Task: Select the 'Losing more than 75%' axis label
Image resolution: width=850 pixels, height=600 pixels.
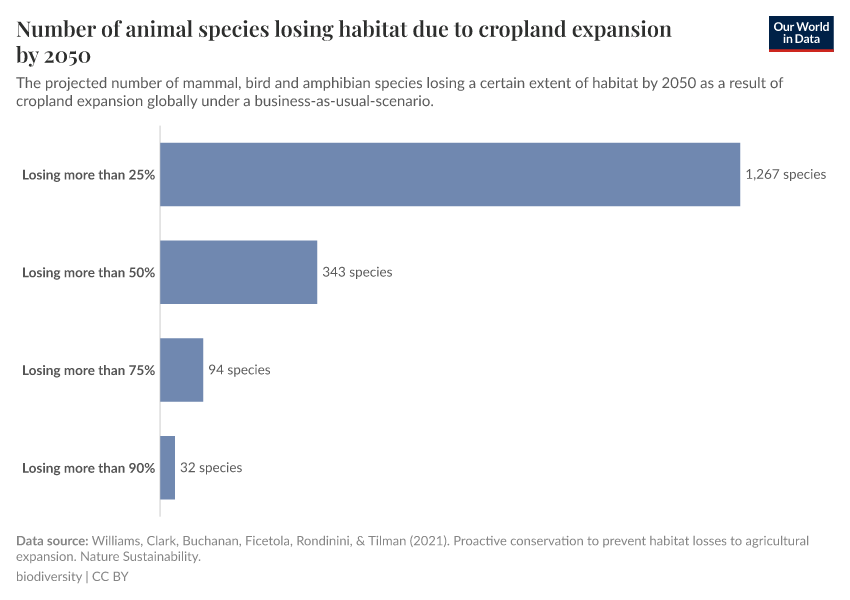Action: pos(88,370)
